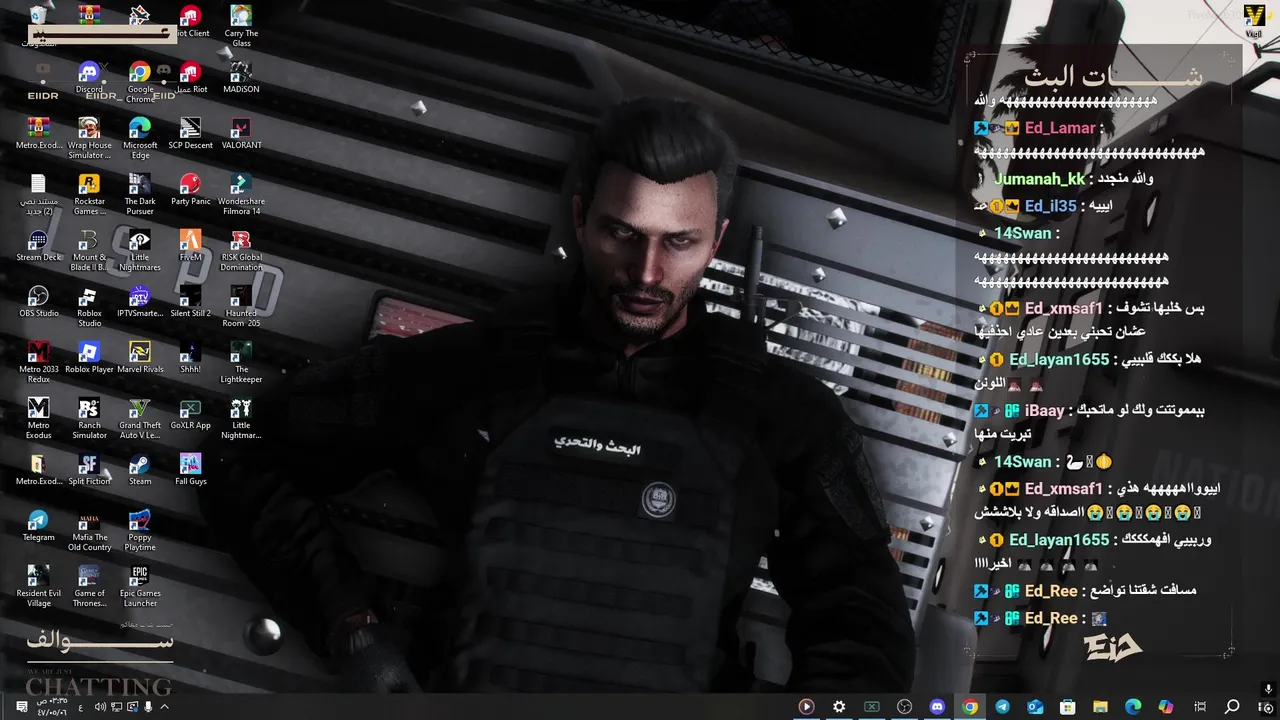Launch the Marvel Rivals desktop shortcut
This screenshot has height=720, width=1280.
pos(140,358)
